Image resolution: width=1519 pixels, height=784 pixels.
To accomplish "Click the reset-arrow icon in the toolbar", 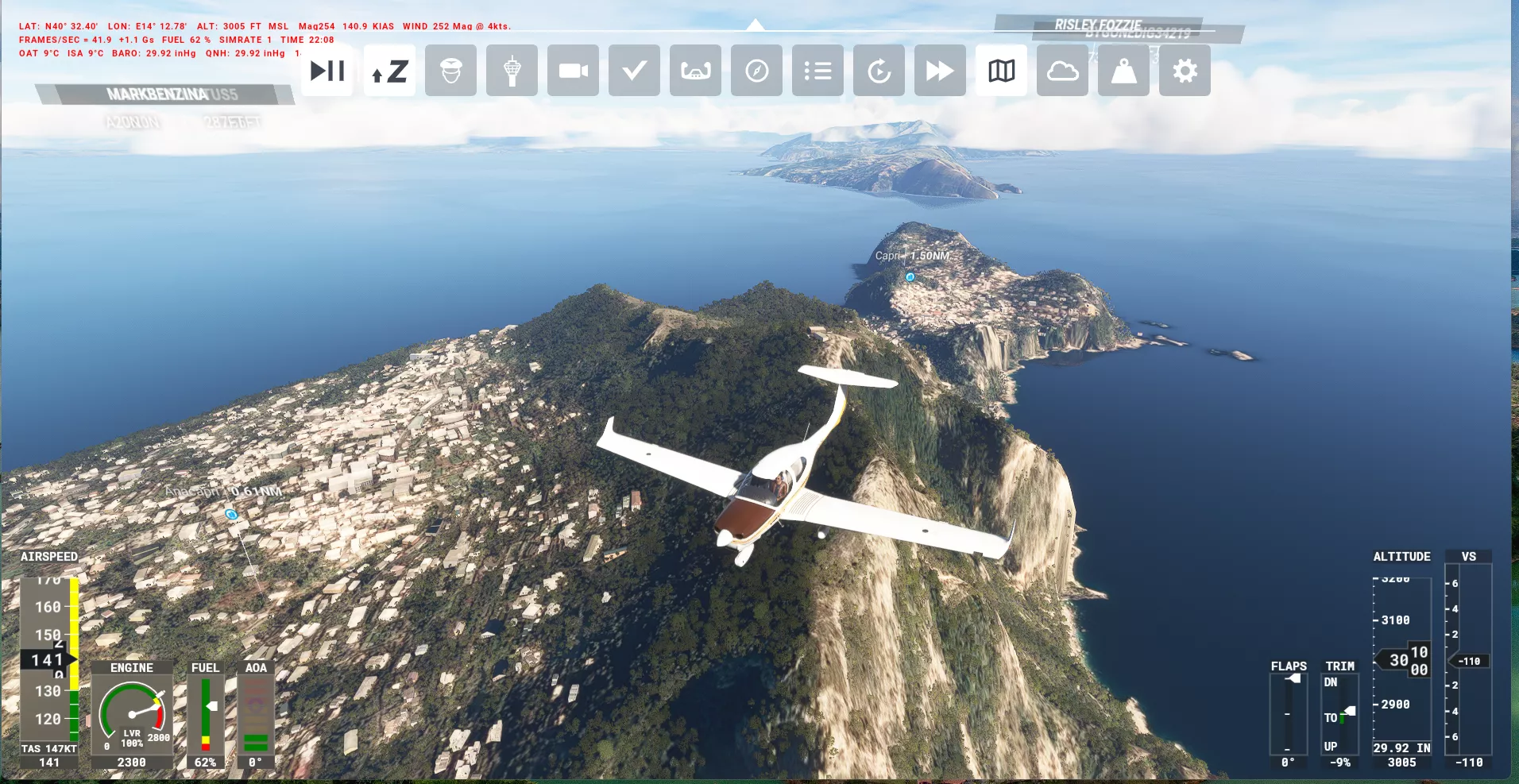I will point(879,71).
